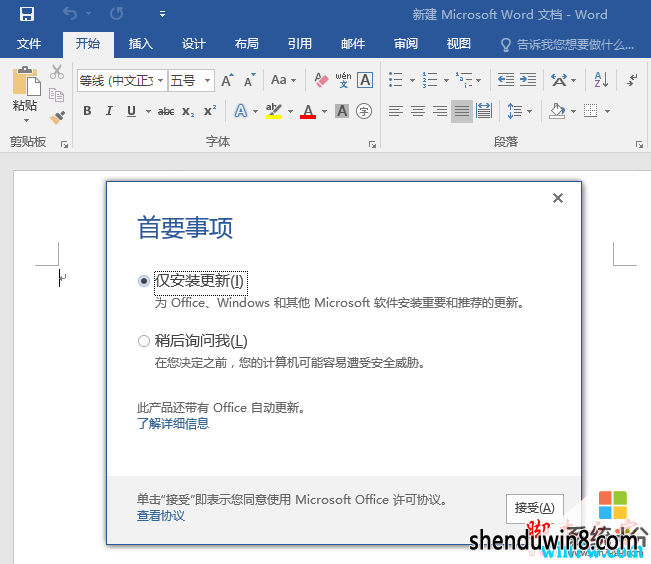
Task: Click the Copy icon
Action: coord(56,95)
